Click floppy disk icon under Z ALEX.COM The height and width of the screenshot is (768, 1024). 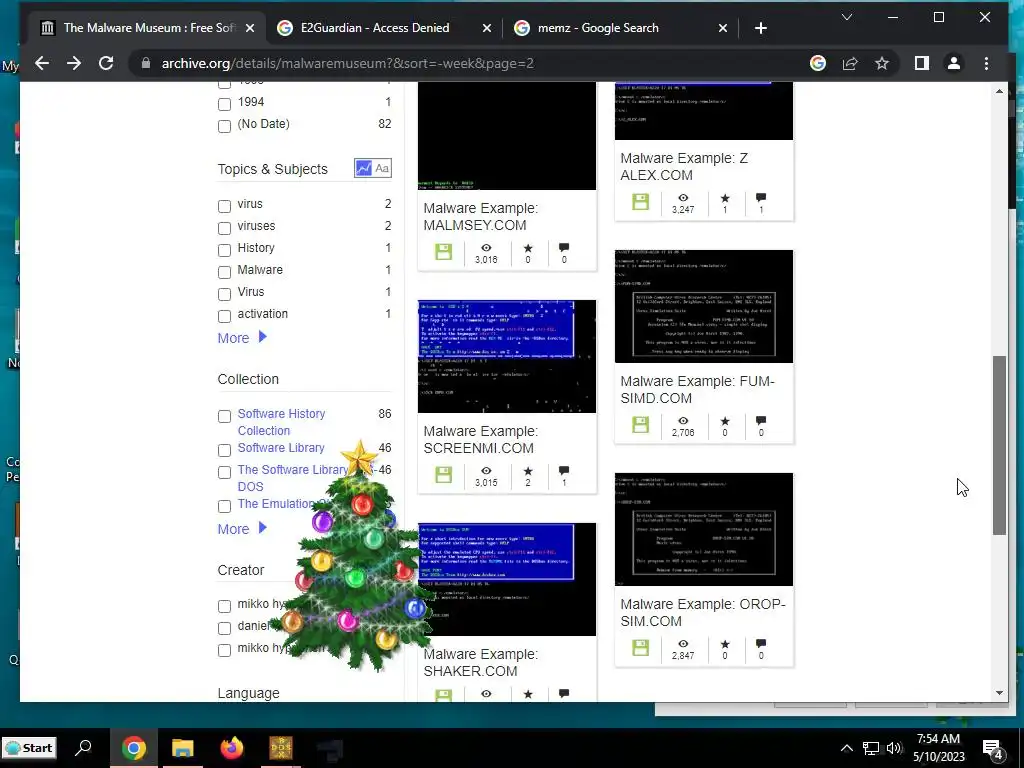point(641,202)
